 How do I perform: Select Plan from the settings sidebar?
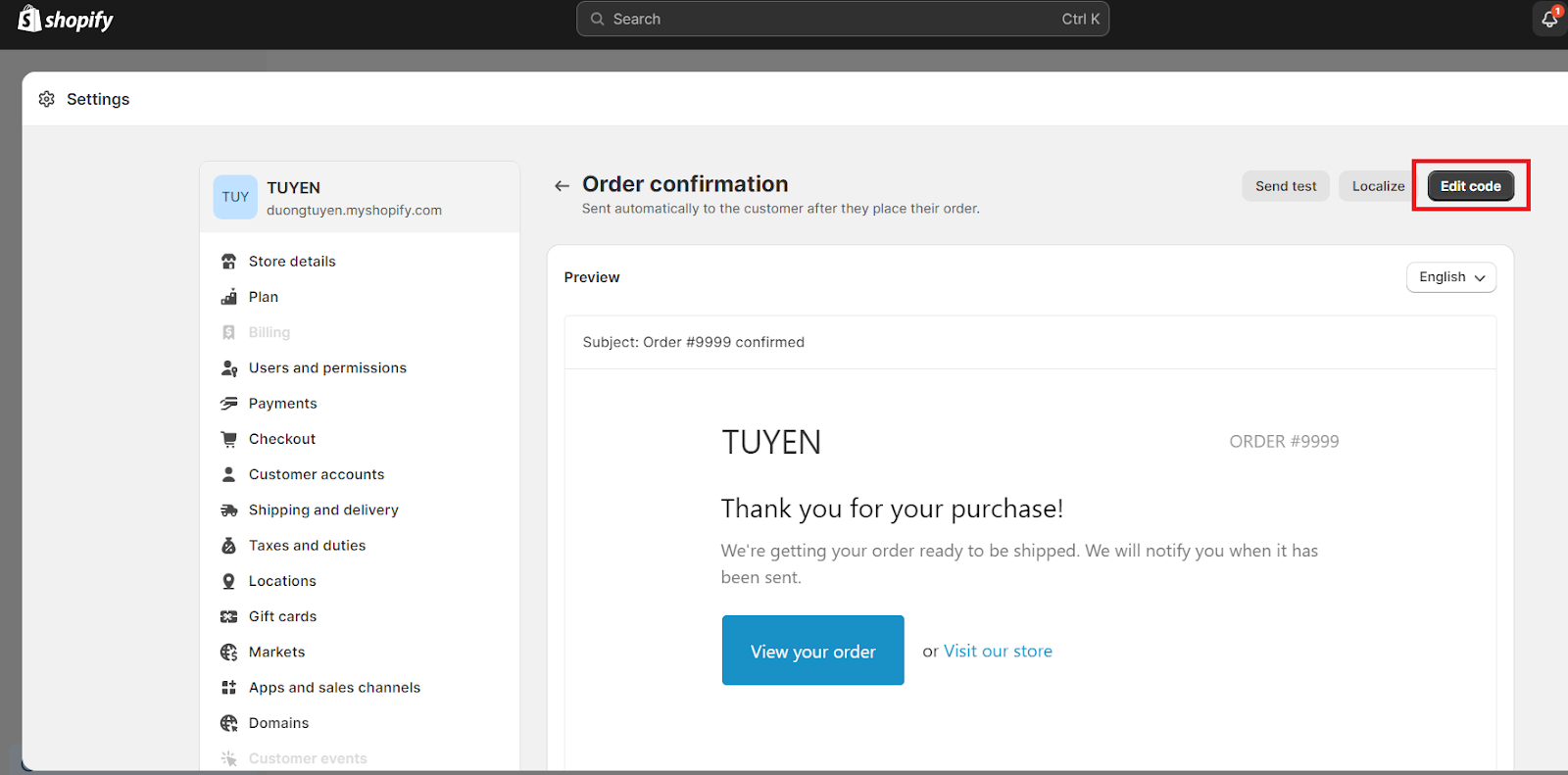pyautogui.click(x=263, y=296)
